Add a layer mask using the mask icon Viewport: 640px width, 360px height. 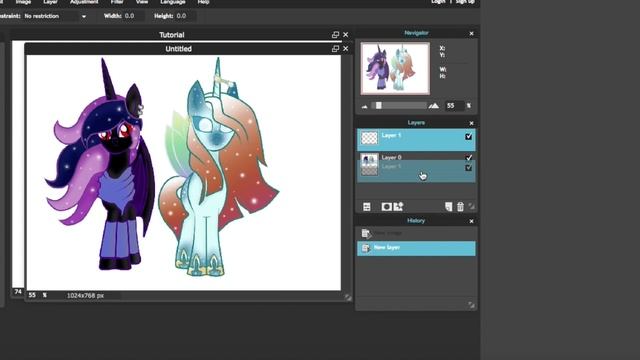386,207
